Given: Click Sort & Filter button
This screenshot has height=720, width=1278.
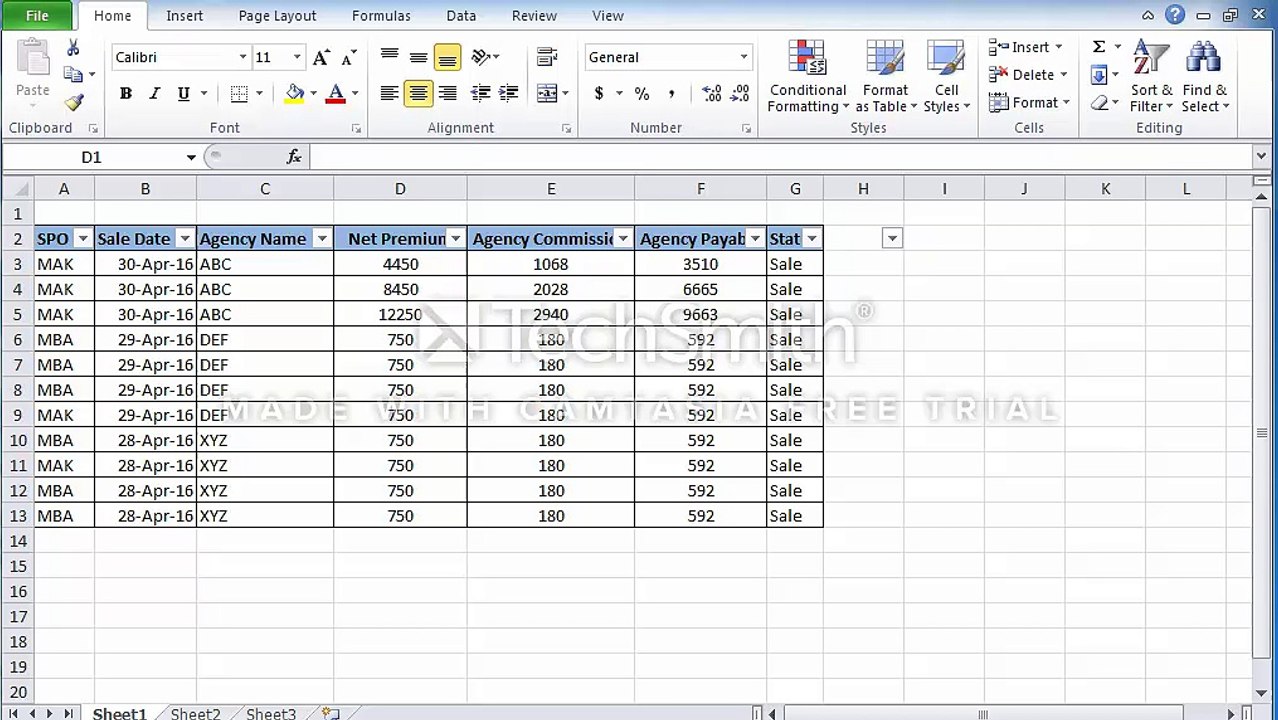Looking at the screenshot, I should [x=1152, y=77].
